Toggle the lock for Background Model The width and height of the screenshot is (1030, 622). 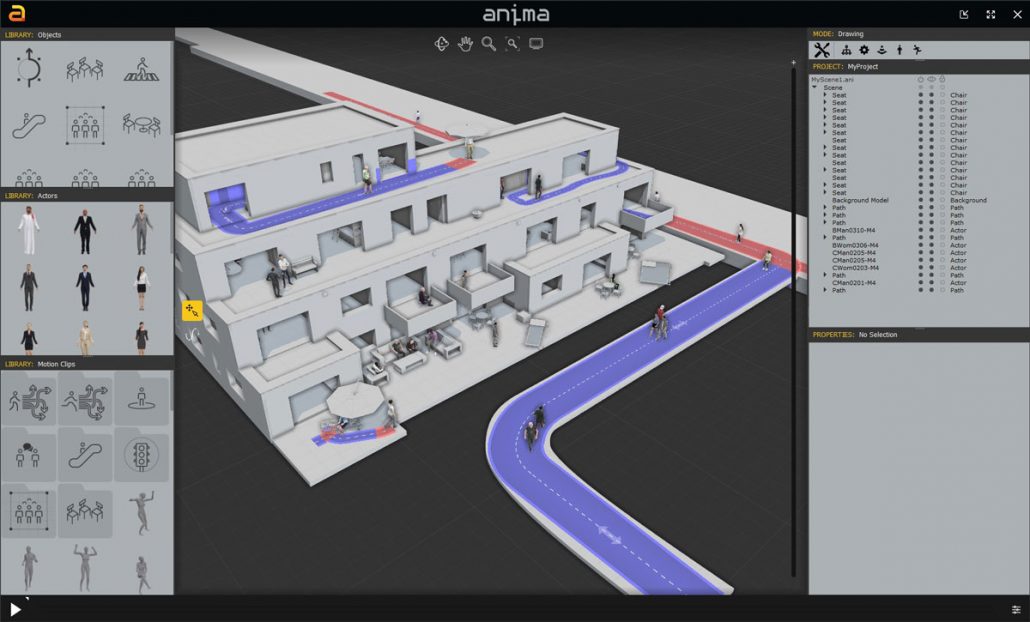click(942, 200)
